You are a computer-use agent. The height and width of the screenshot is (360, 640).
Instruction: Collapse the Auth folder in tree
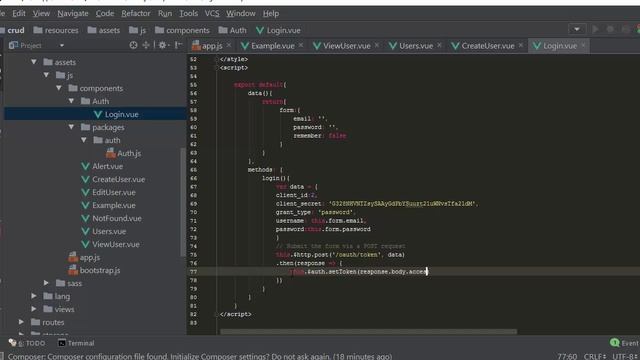click(71, 101)
